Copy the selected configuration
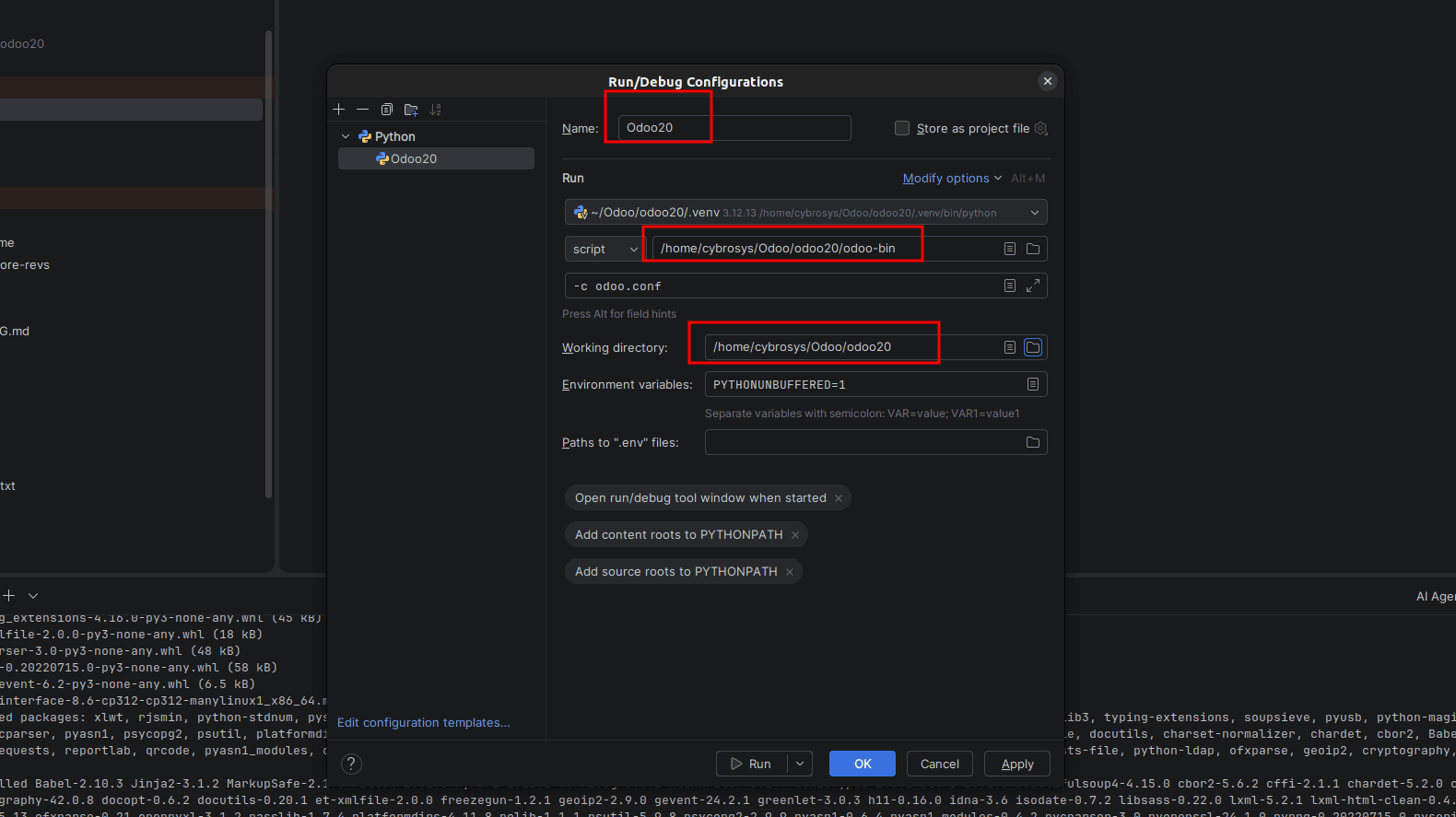The image size is (1456, 817). pos(387,110)
